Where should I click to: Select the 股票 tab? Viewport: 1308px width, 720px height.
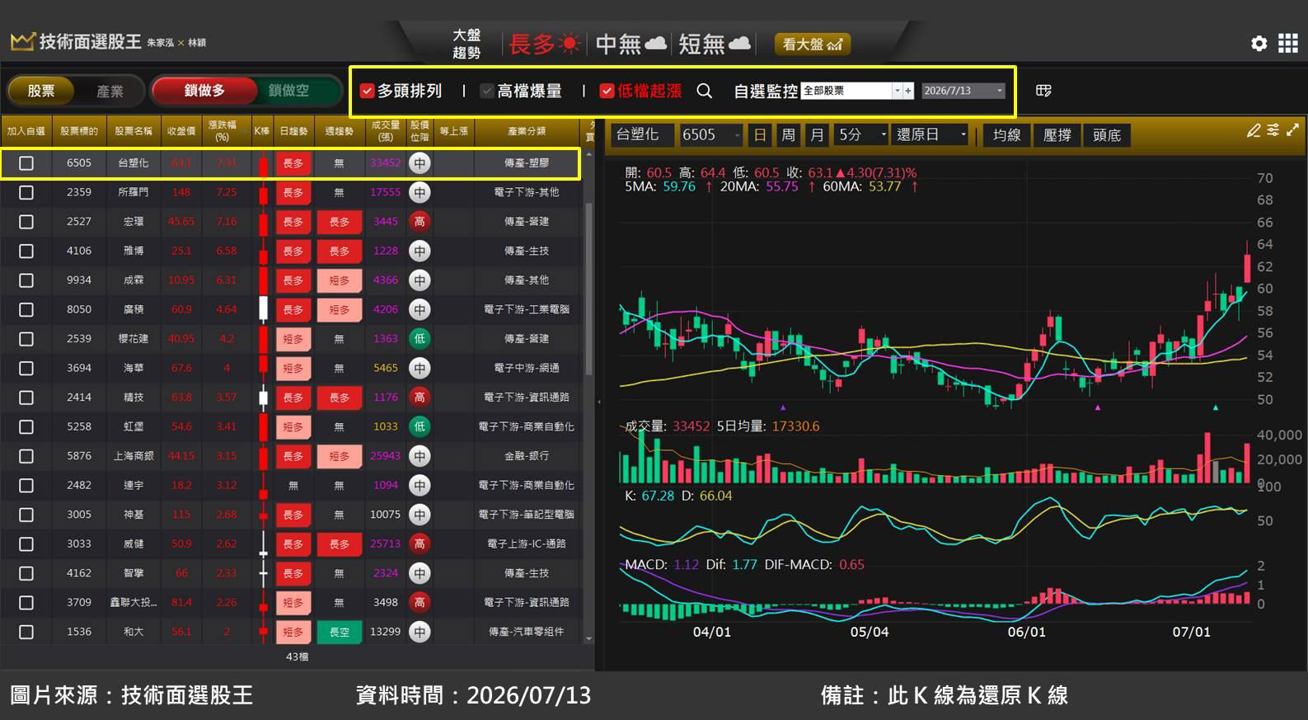click(41, 91)
